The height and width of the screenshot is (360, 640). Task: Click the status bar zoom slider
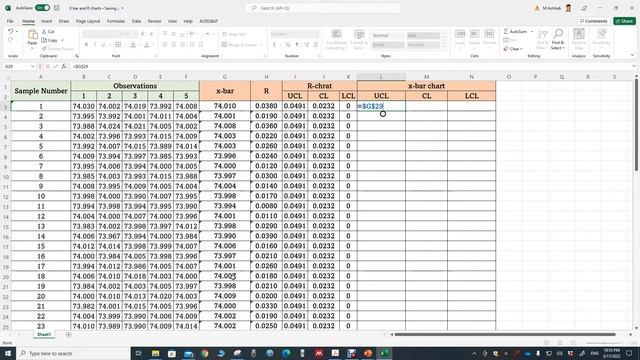(604, 343)
